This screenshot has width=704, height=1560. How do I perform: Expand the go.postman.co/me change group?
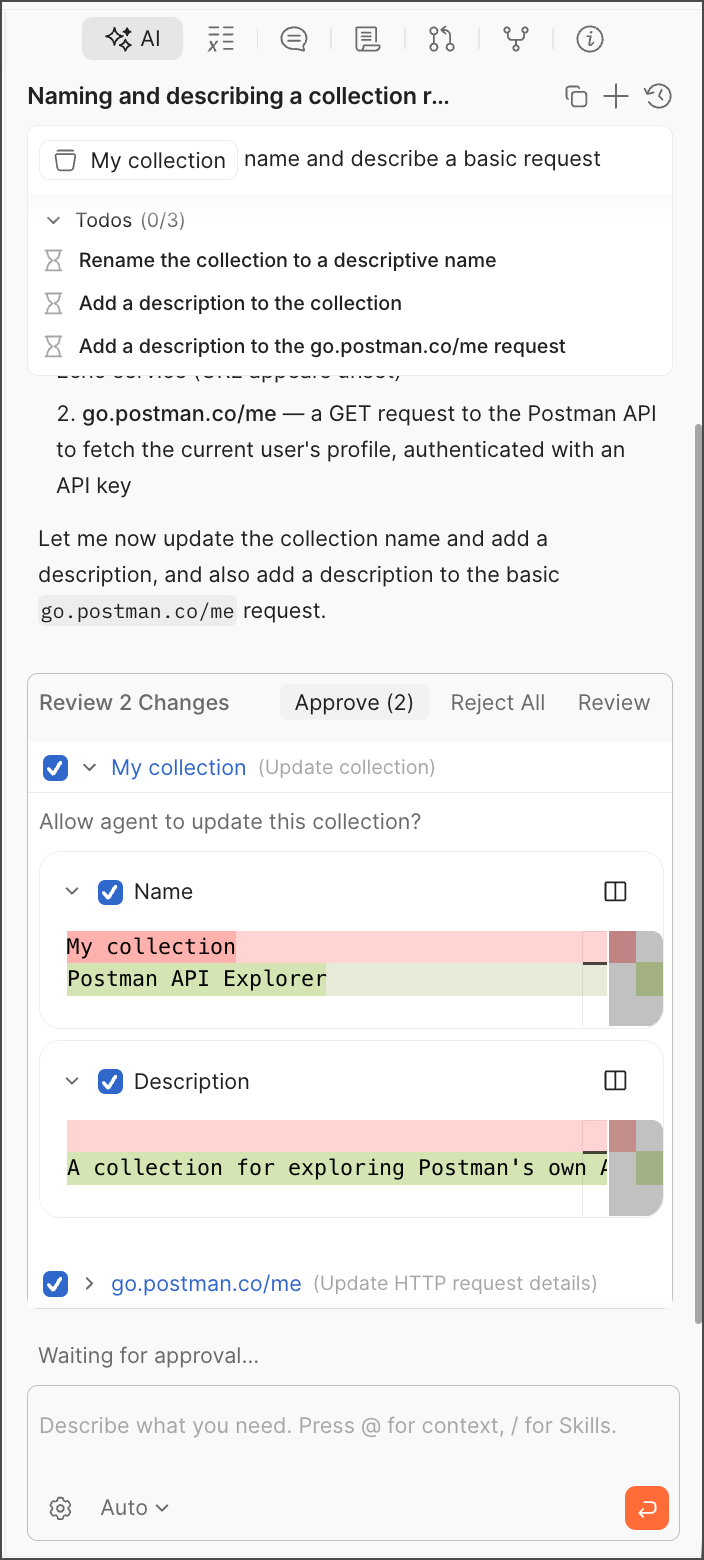(x=89, y=1284)
